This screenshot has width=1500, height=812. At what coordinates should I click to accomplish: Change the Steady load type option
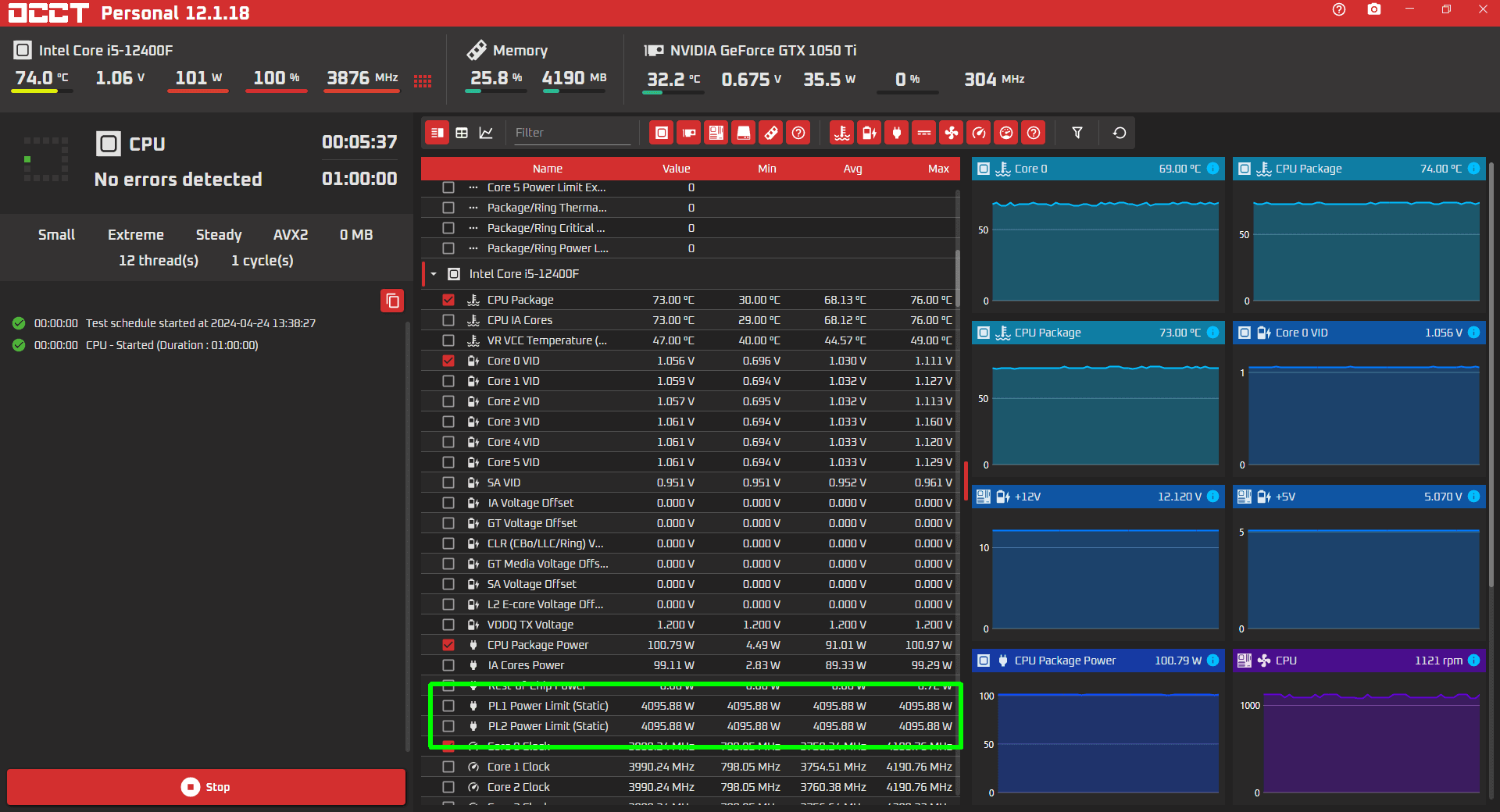219,235
